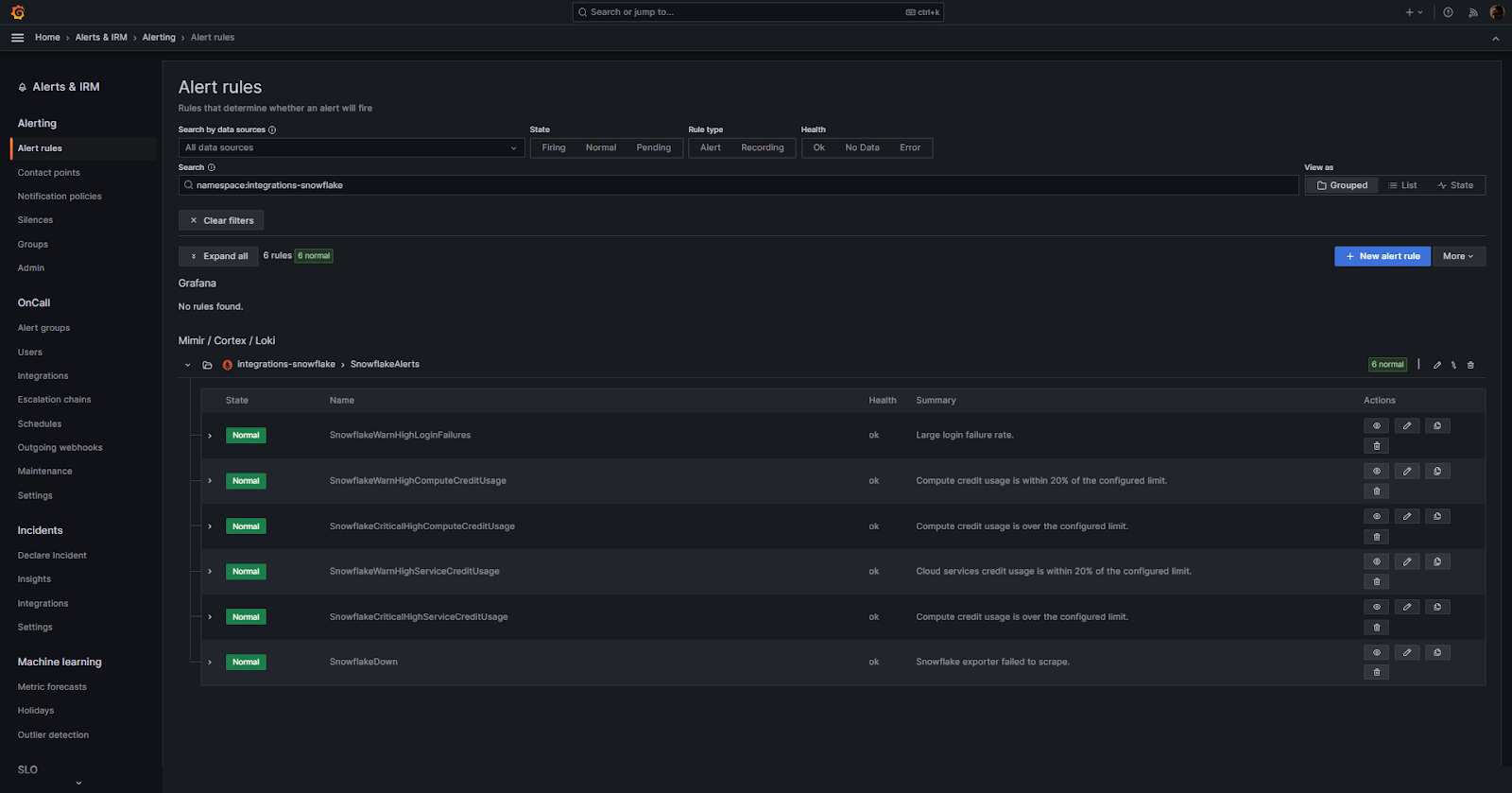This screenshot has height=793, width=1512.
Task: Open the All data sources dropdown
Action: point(352,147)
